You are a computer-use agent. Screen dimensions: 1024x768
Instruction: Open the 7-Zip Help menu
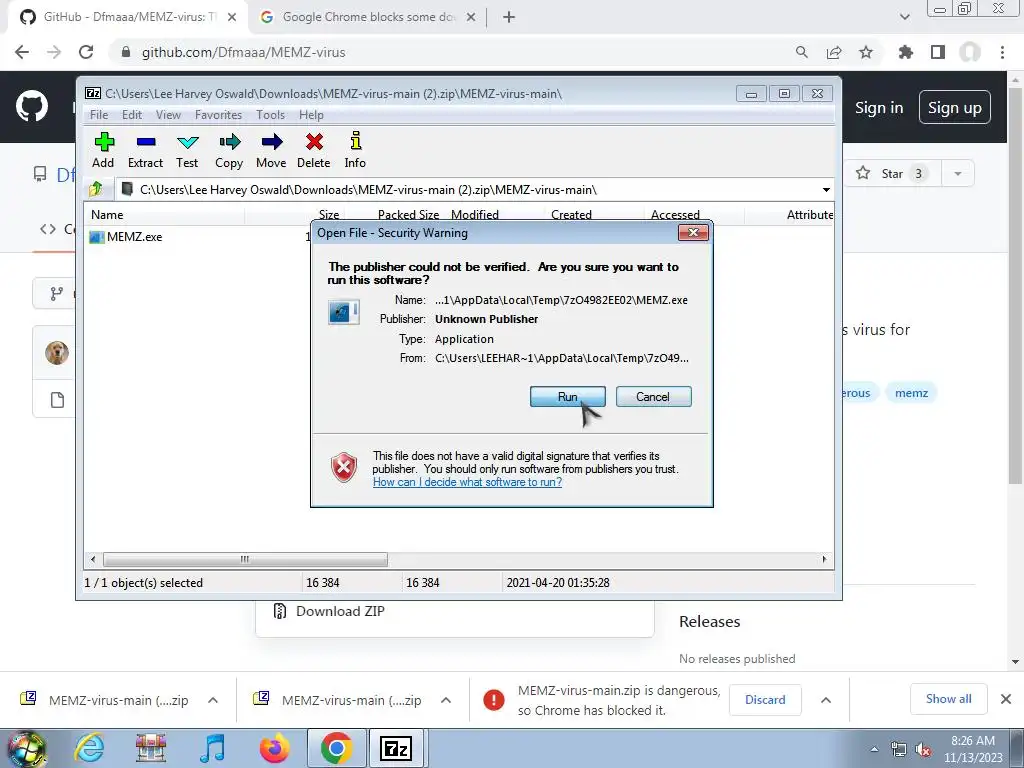pos(311,115)
